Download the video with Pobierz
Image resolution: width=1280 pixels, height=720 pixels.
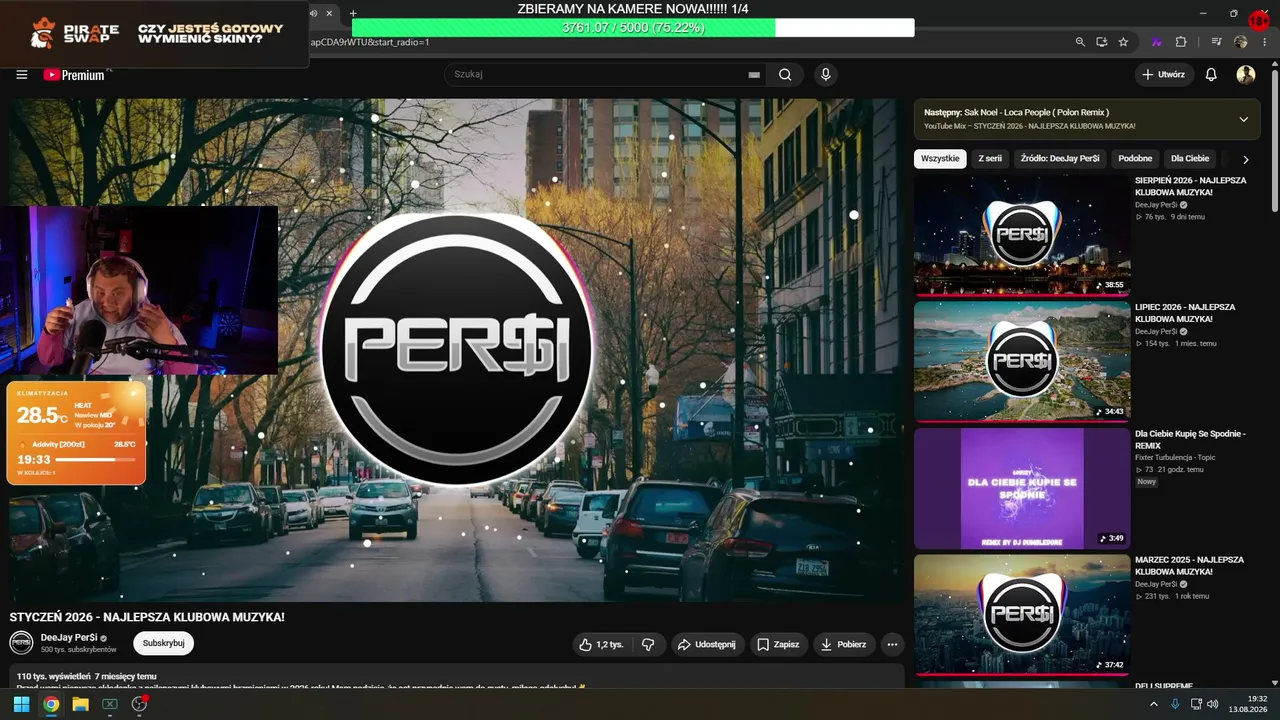(844, 644)
